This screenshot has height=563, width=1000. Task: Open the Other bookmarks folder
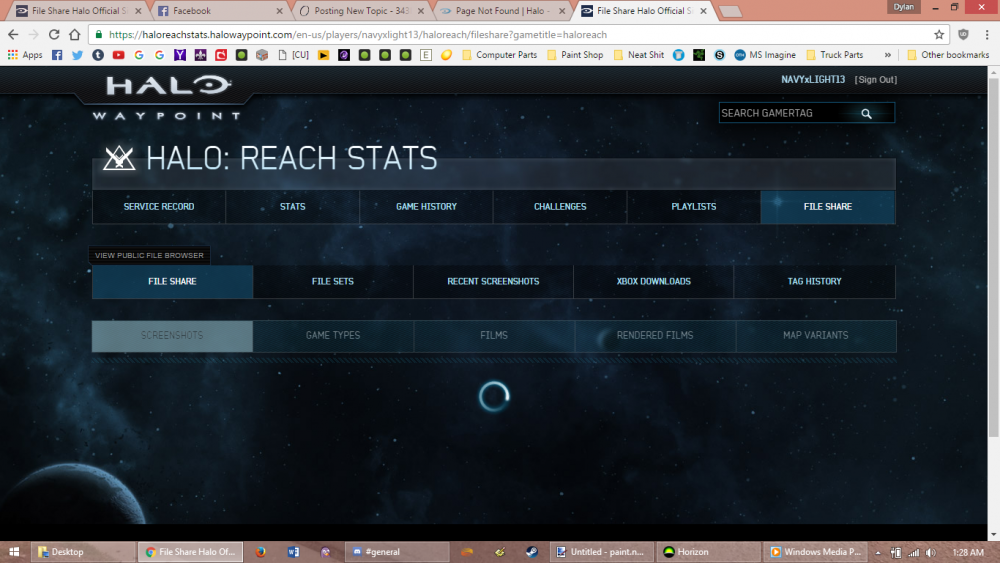point(948,55)
